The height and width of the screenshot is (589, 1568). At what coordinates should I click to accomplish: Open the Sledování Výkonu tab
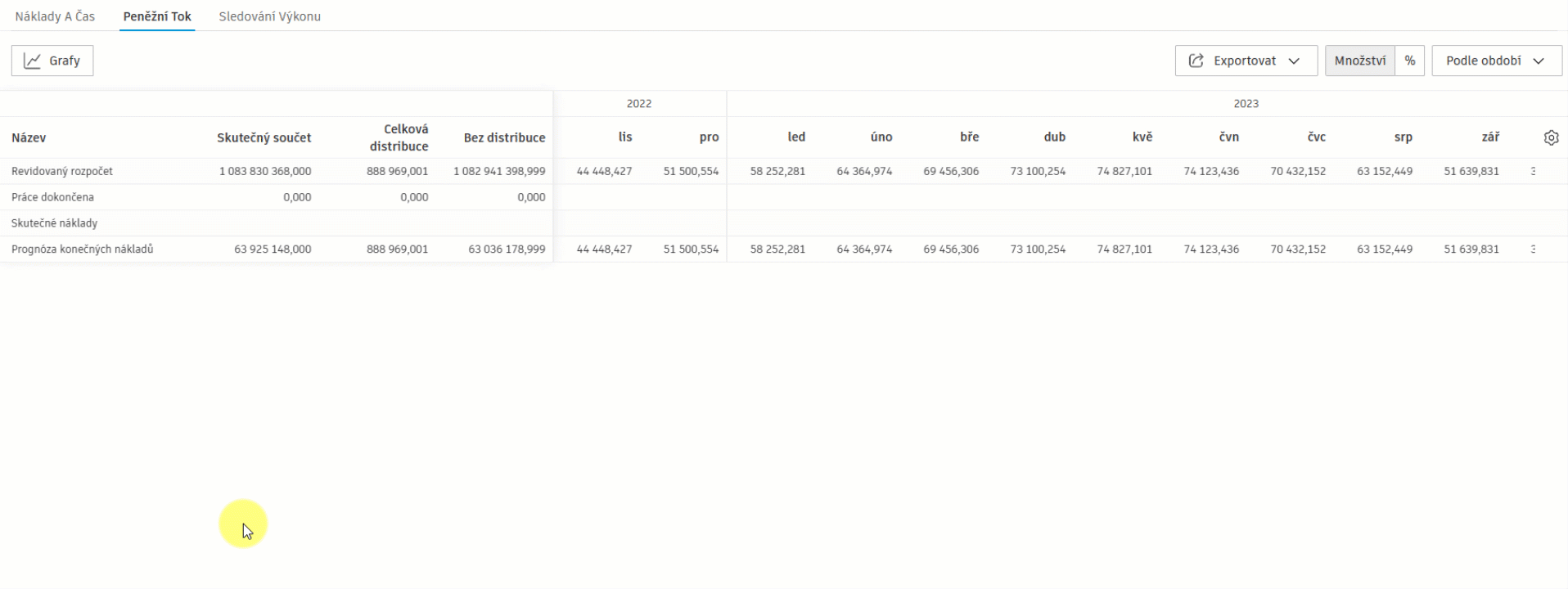click(x=269, y=16)
